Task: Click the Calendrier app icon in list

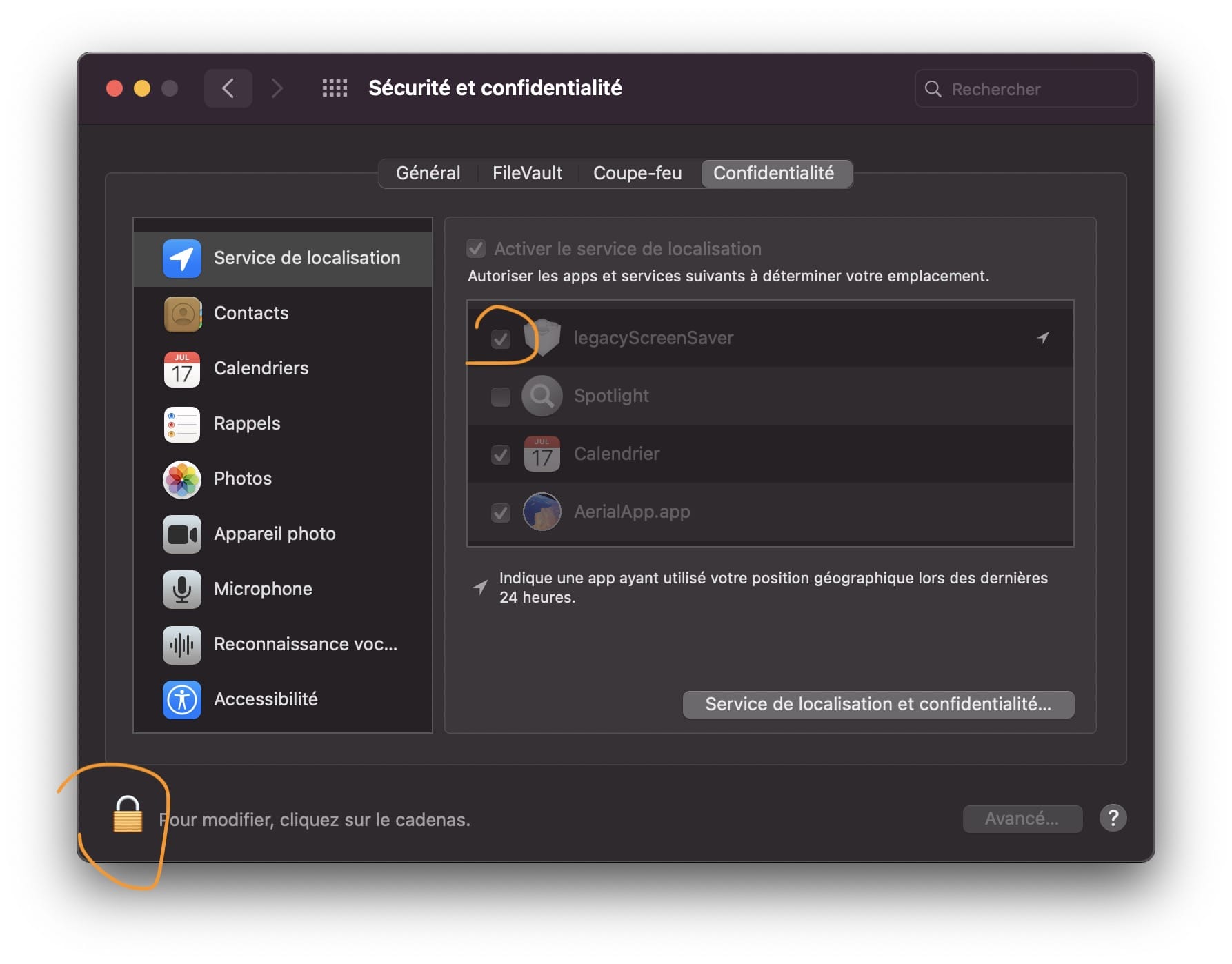Action: [542, 454]
